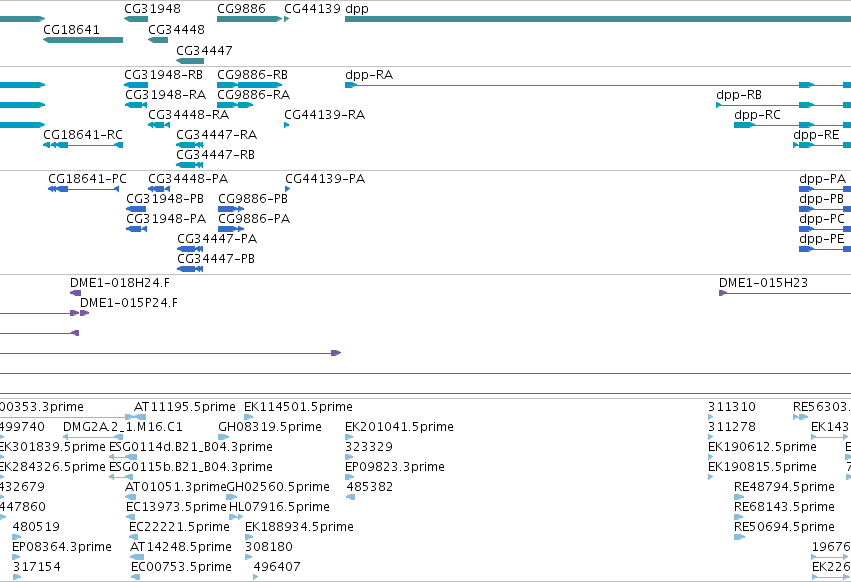Screen dimensions: 851x582
Task: Click feature 308180
Action: point(269,547)
